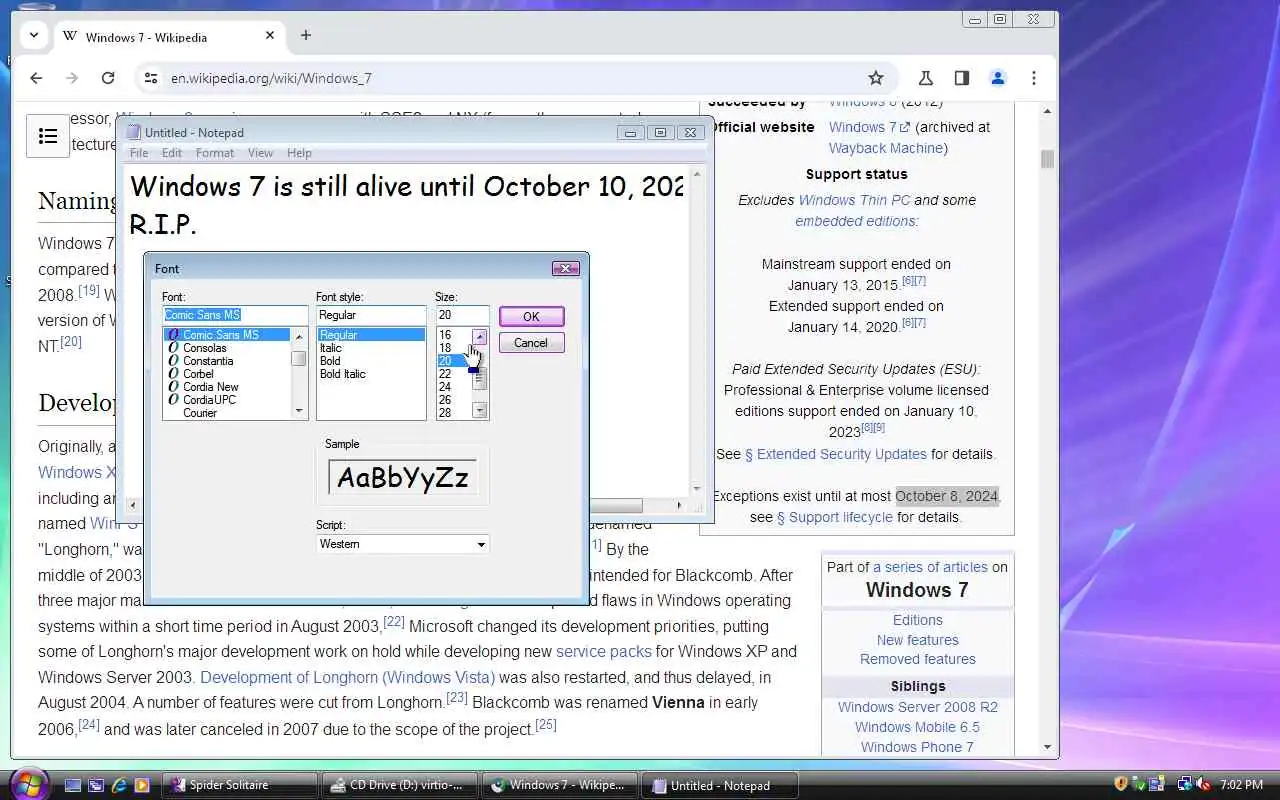Screen dimensions: 1280x800
Task: Open Windows Server 2008 R2 sibling link
Action: pyautogui.click(x=918, y=707)
